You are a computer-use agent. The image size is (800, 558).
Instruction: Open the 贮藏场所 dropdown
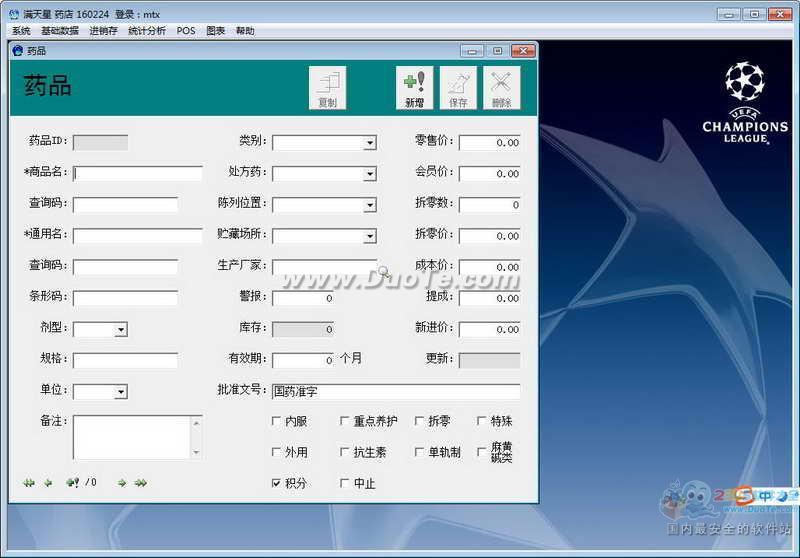pos(370,236)
